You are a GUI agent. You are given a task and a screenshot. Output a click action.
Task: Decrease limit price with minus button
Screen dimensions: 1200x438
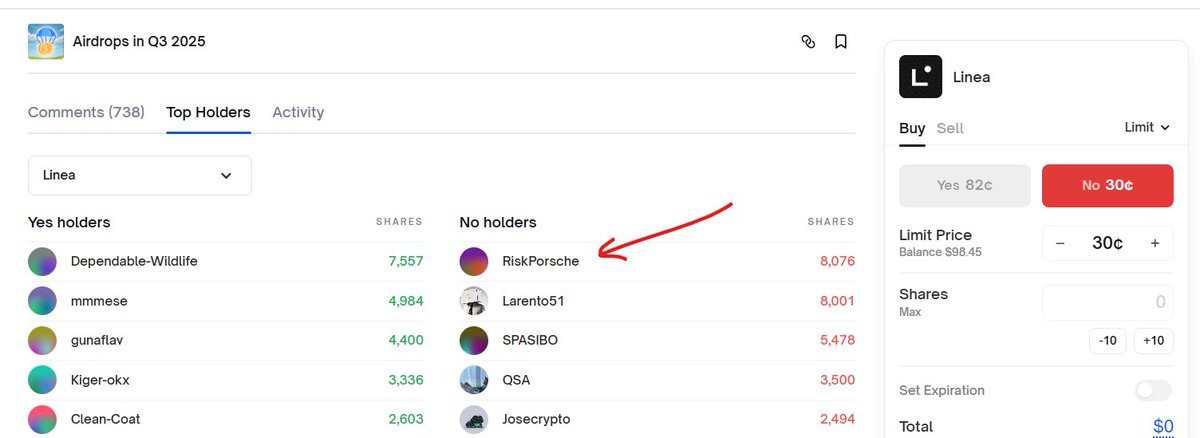click(1060, 243)
